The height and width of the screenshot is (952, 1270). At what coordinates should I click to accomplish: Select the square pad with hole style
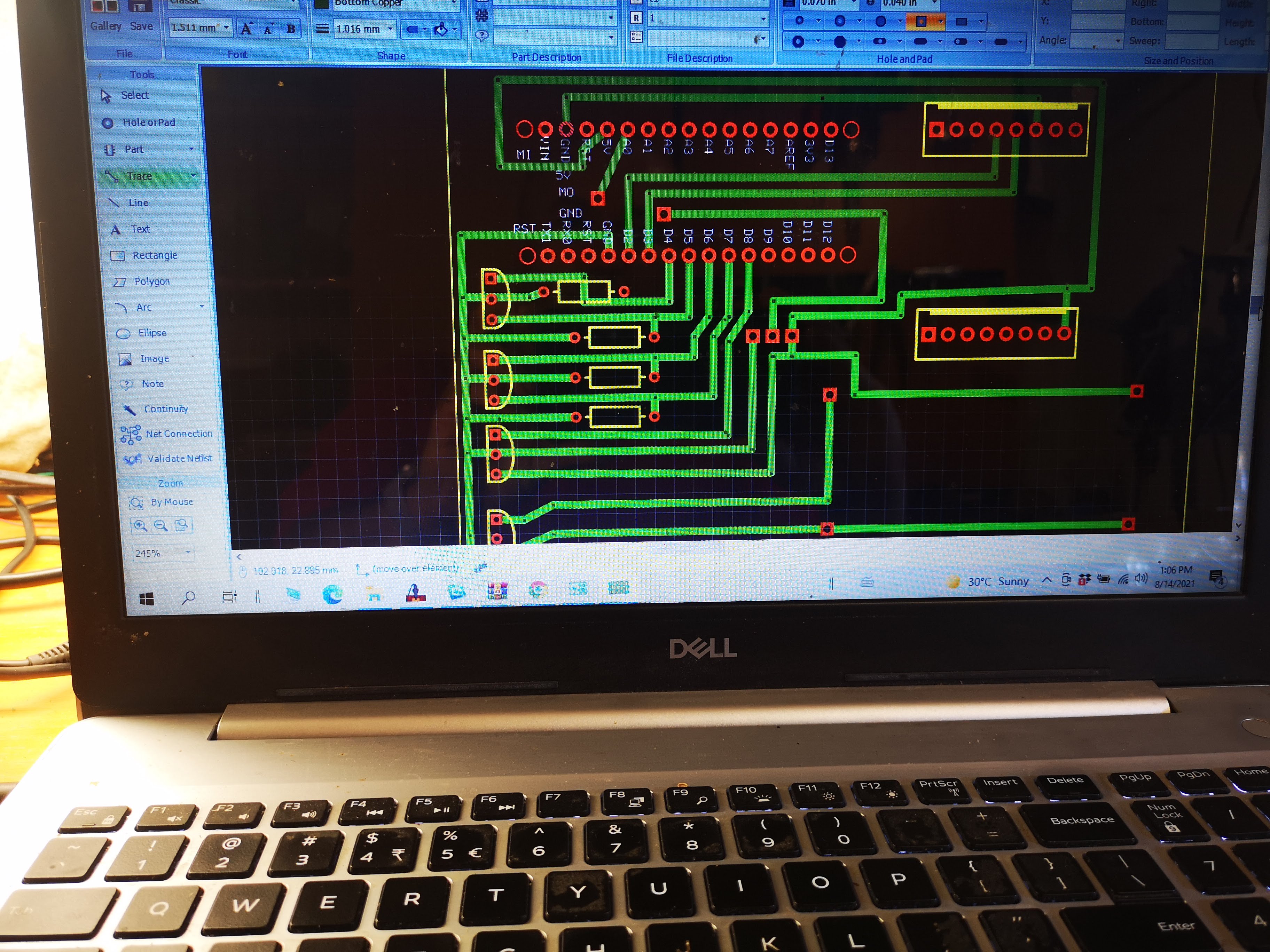(x=921, y=22)
